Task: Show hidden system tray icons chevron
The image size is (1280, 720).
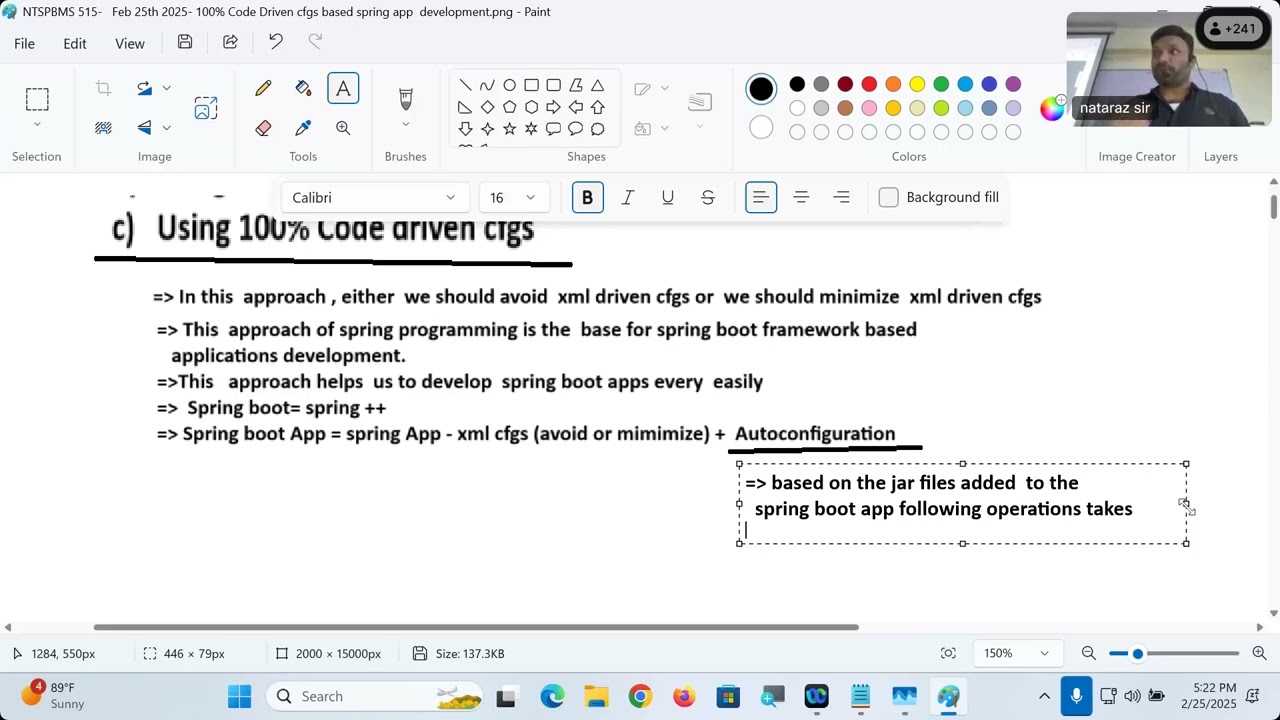Action: tap(1044, 696)
